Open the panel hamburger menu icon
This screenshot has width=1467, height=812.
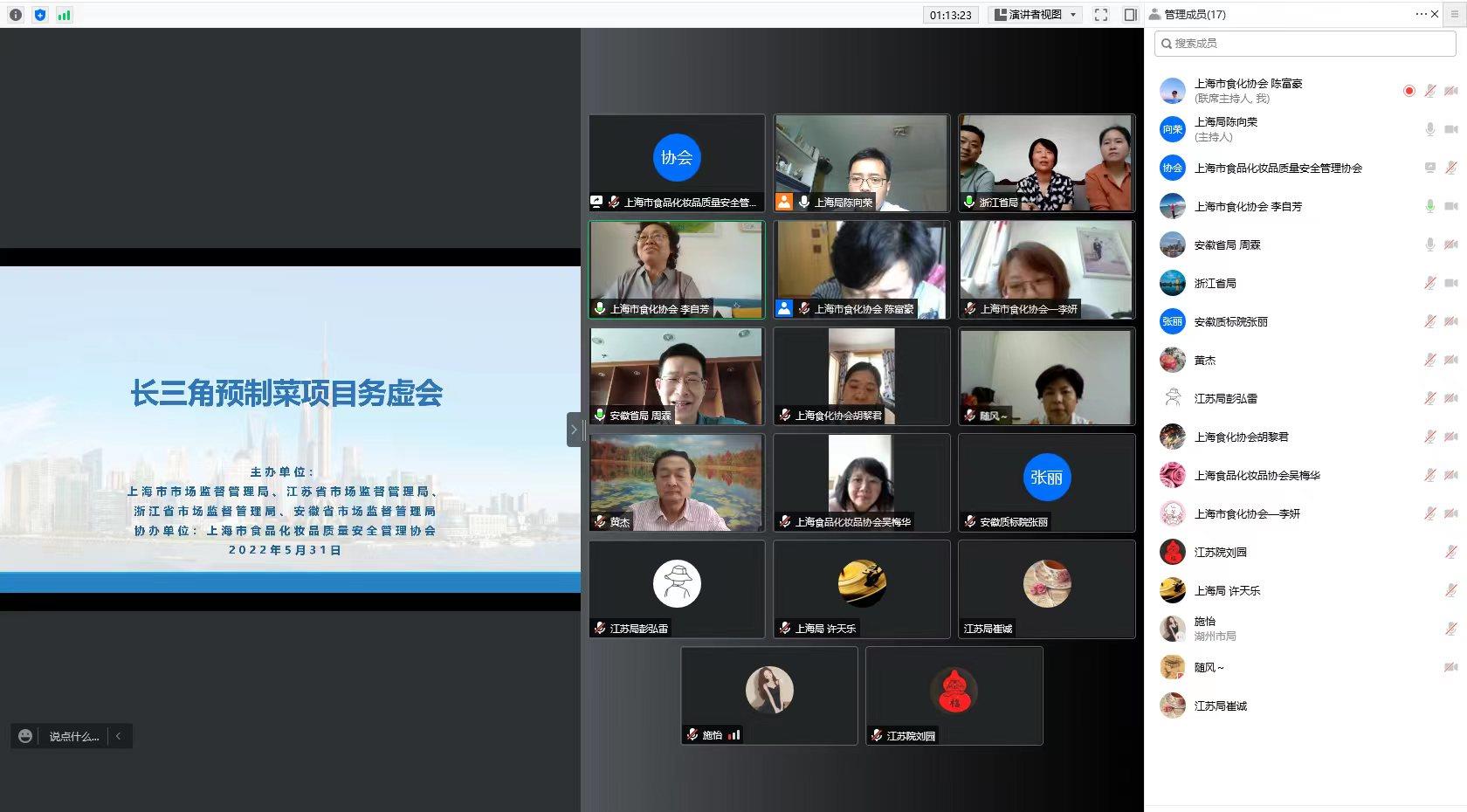pos(1455,15)
